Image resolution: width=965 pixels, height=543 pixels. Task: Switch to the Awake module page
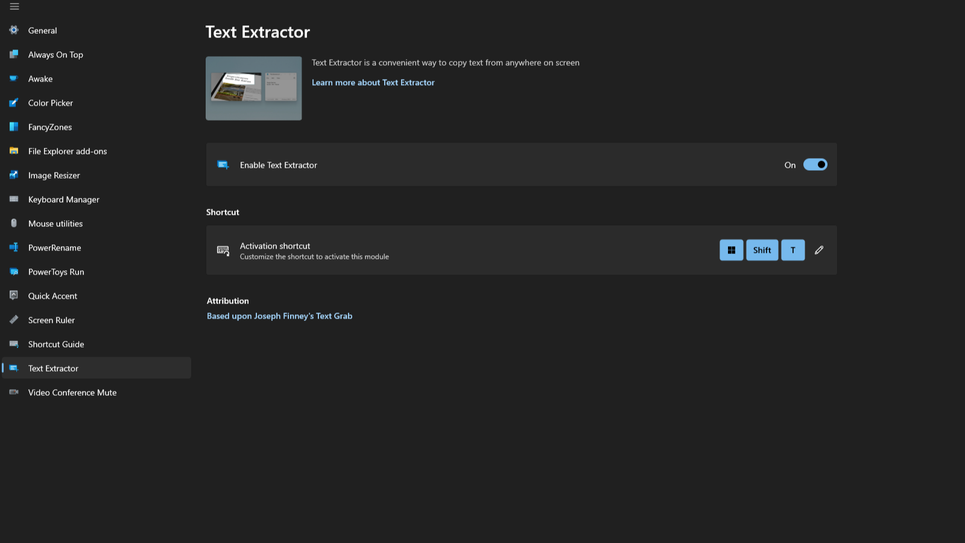pyautogui.click(x=40, y=79)
